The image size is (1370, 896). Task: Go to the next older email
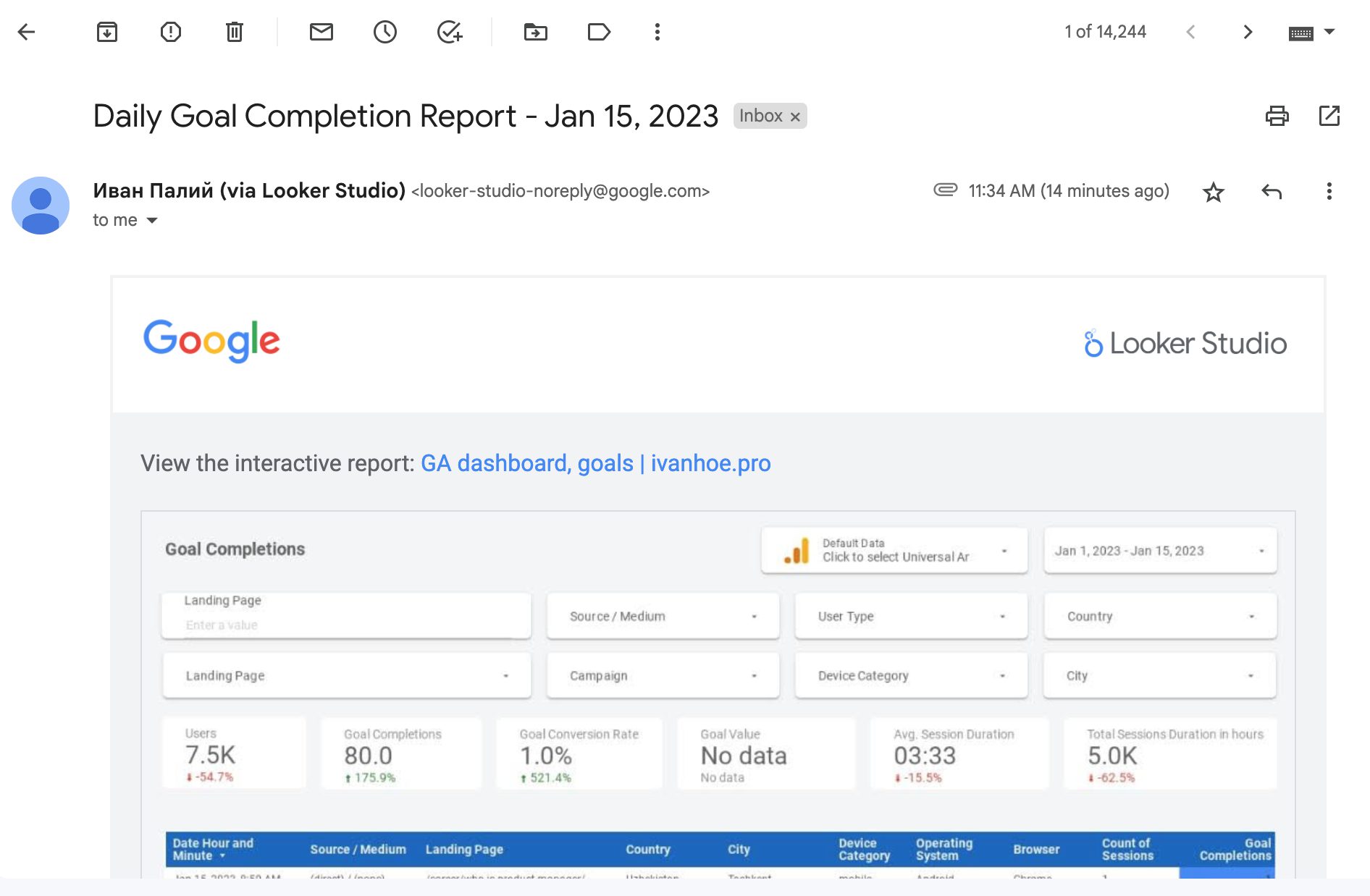point(1248,32)
